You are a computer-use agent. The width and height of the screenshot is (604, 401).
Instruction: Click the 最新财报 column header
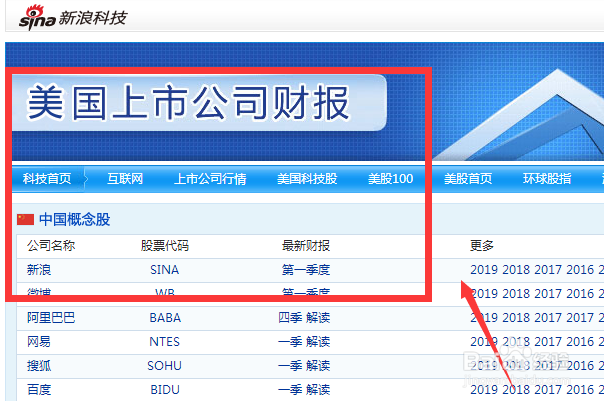click(x=306, y=245)
